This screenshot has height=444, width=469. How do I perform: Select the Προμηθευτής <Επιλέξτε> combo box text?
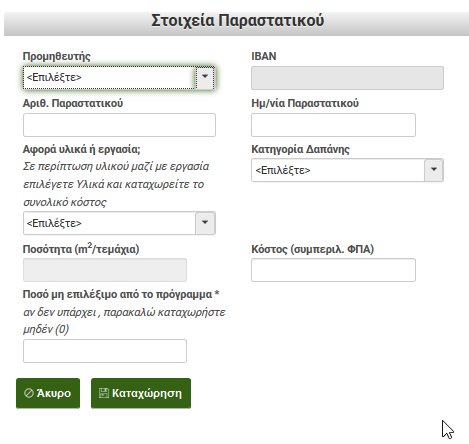click(x=54, y=77)
